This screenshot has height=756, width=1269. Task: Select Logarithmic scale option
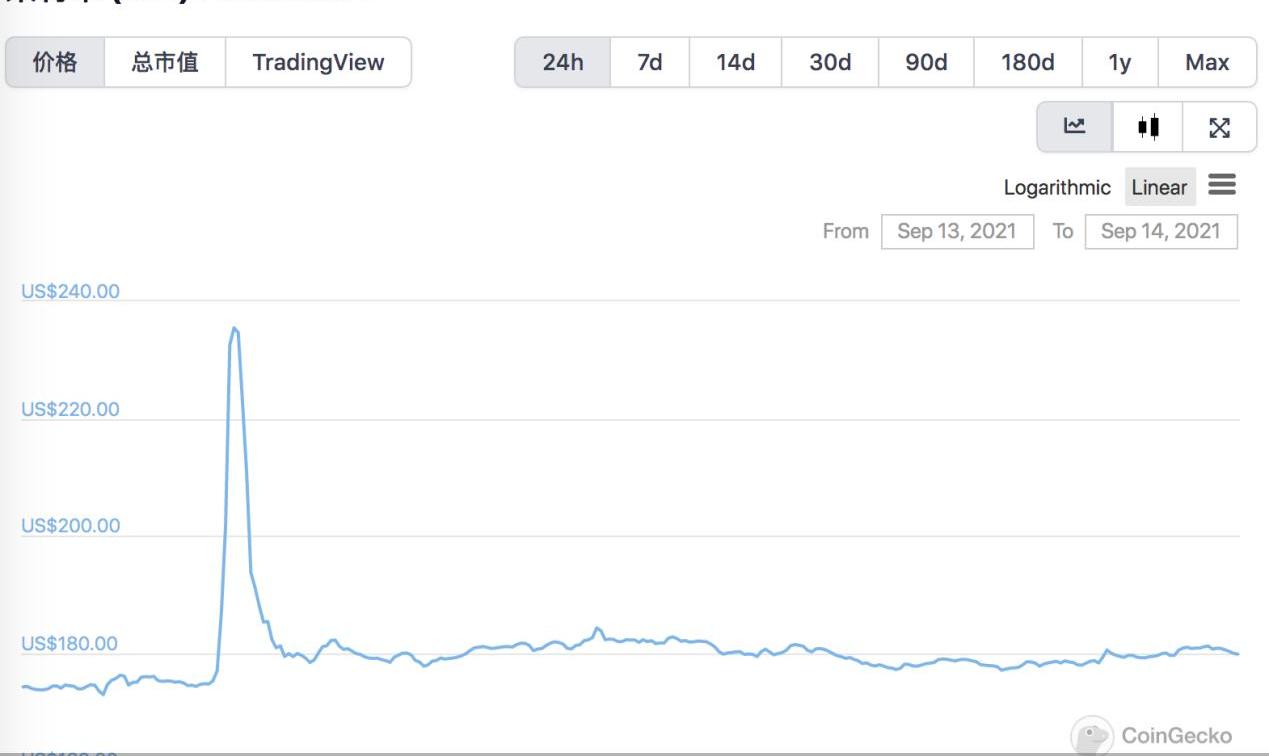pos(1057,187)
